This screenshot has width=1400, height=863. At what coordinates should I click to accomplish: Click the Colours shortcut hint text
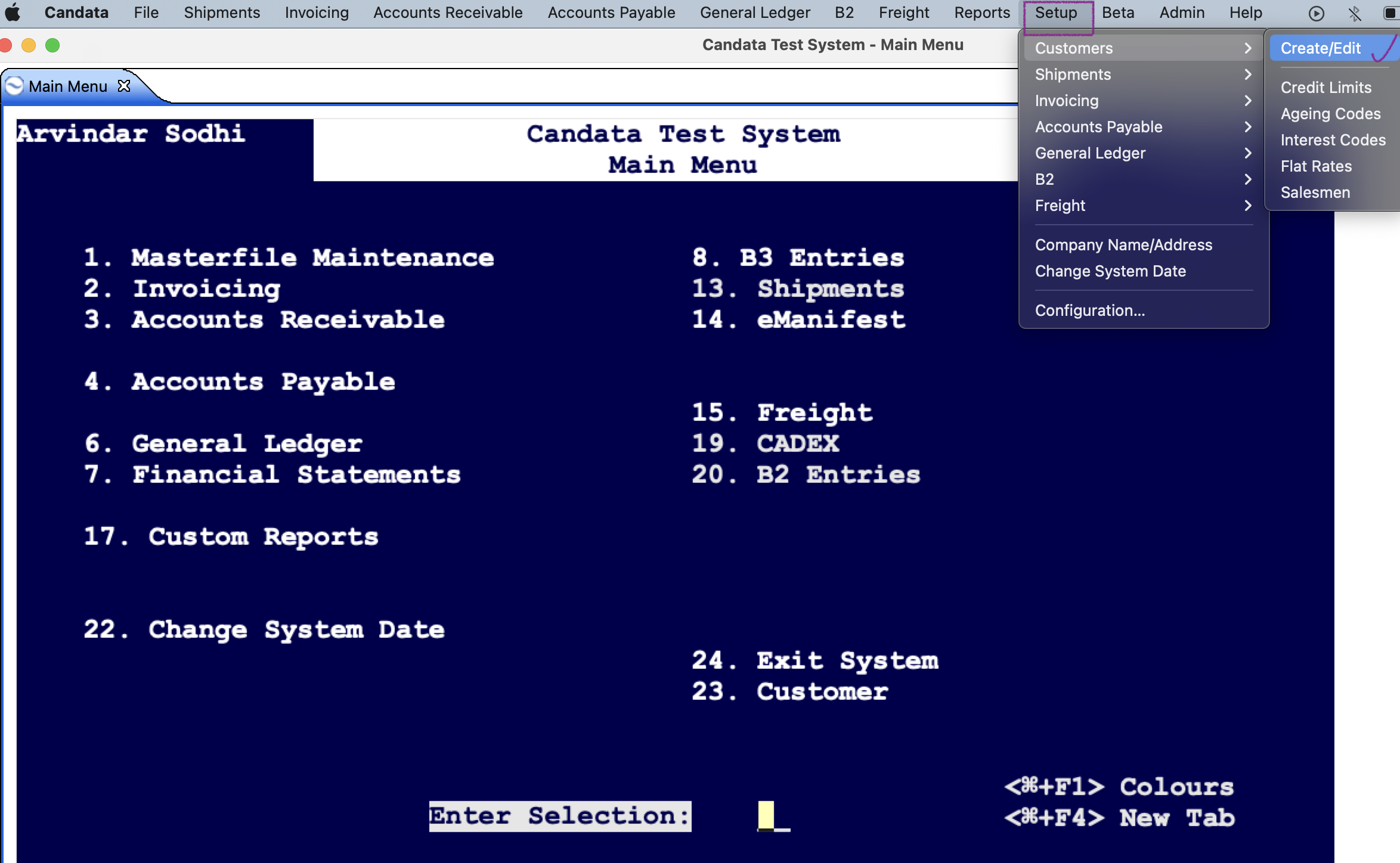click(x=1119, y=787)
